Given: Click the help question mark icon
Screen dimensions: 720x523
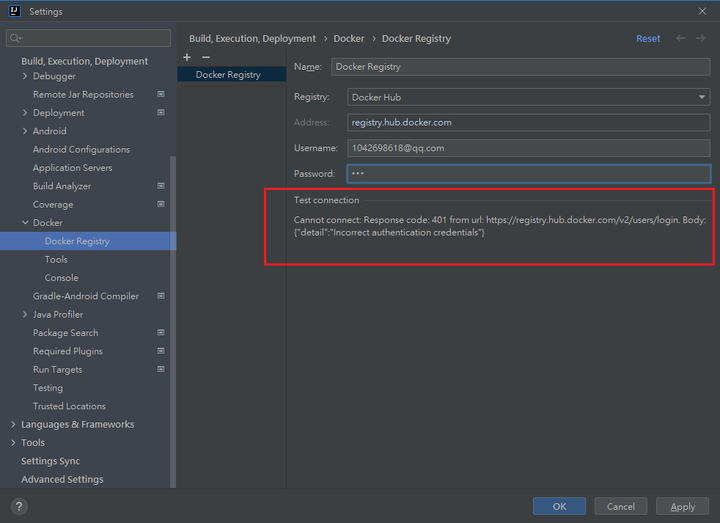Looking at the screenshot, I should coord(19,506).
